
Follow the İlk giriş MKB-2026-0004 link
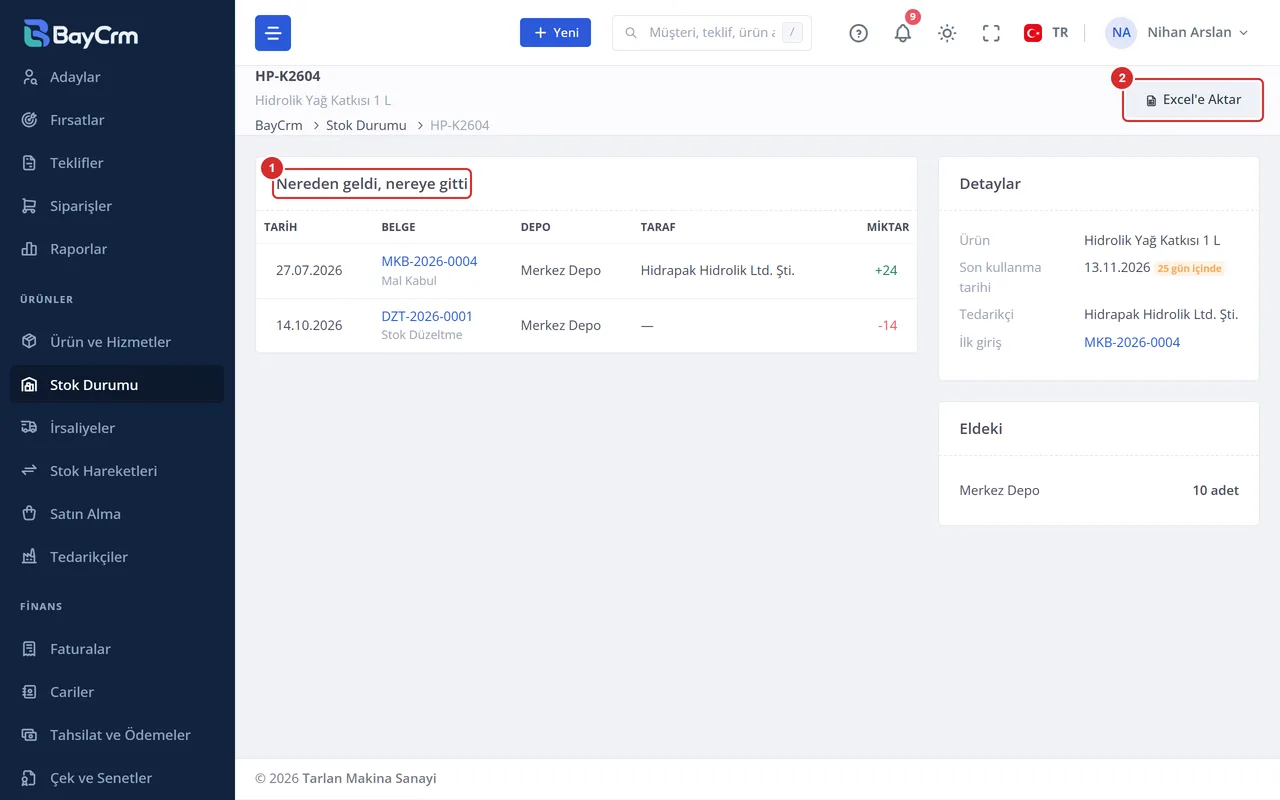click(x=1132, y=342)
